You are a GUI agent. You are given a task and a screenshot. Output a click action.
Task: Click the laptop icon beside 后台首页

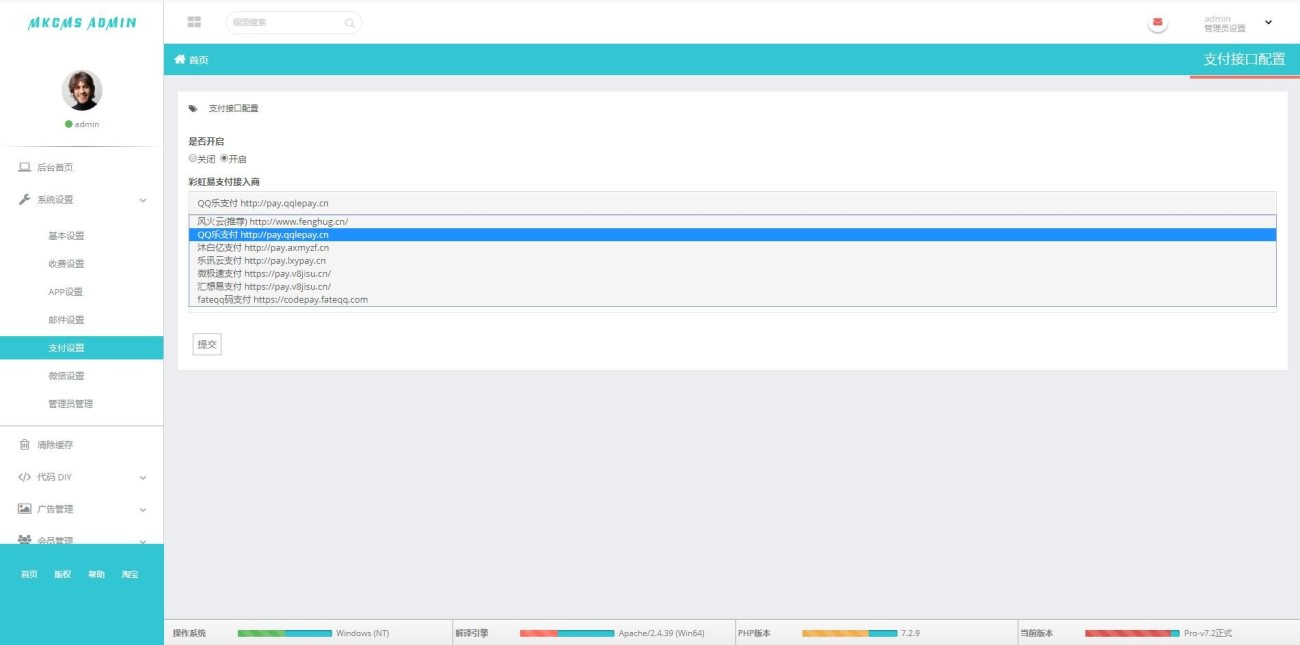(x=25, y=167)
